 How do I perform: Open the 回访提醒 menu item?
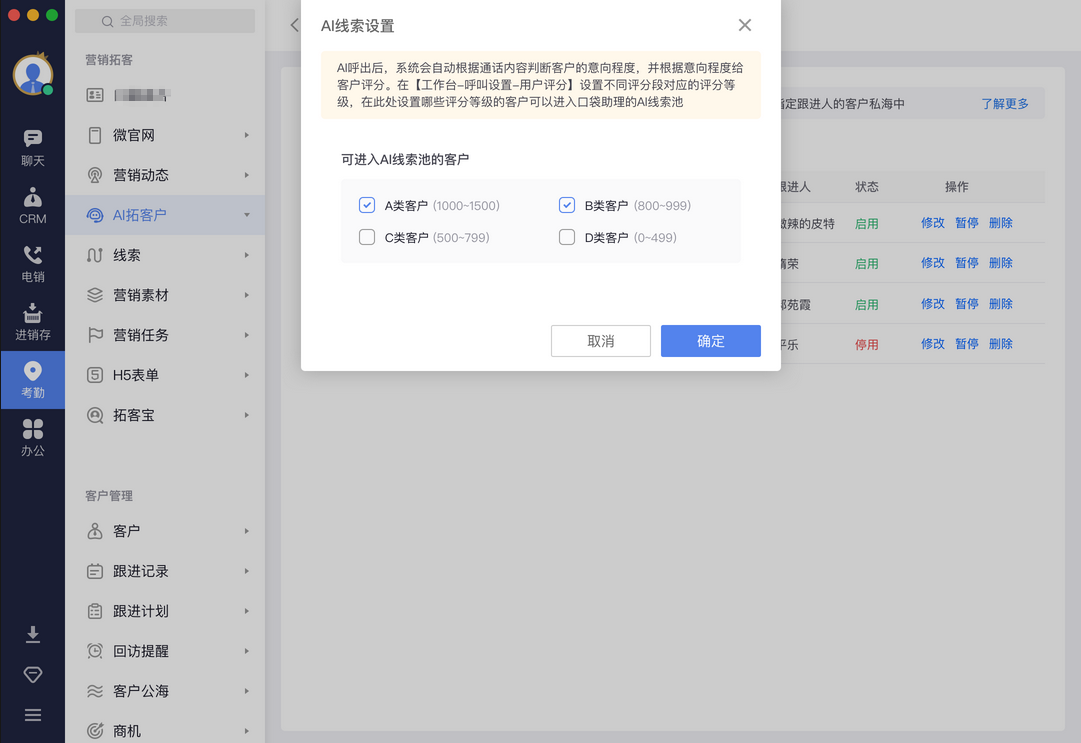coord(165,651)
